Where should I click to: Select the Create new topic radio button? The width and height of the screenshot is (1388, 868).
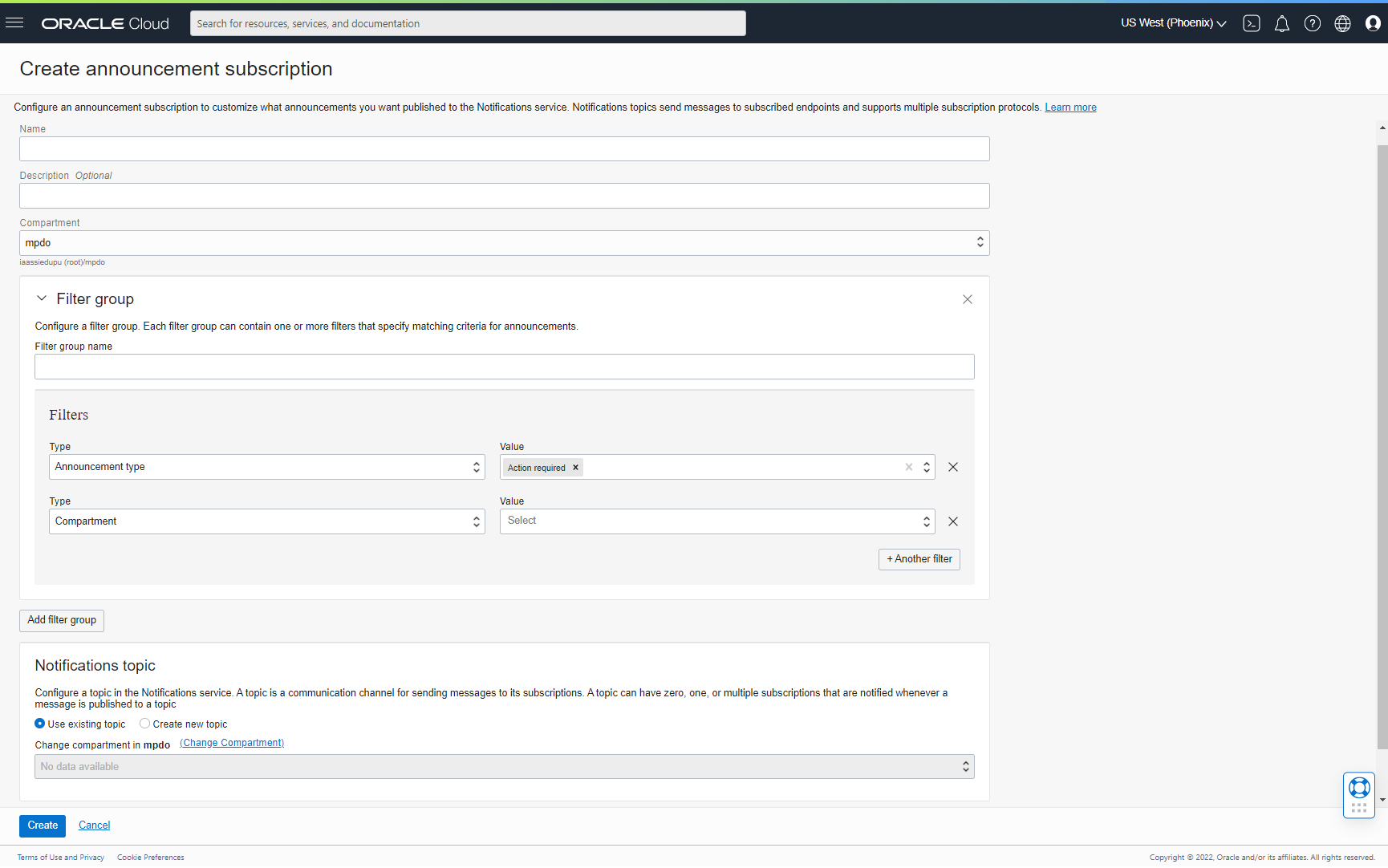[144, 723]
